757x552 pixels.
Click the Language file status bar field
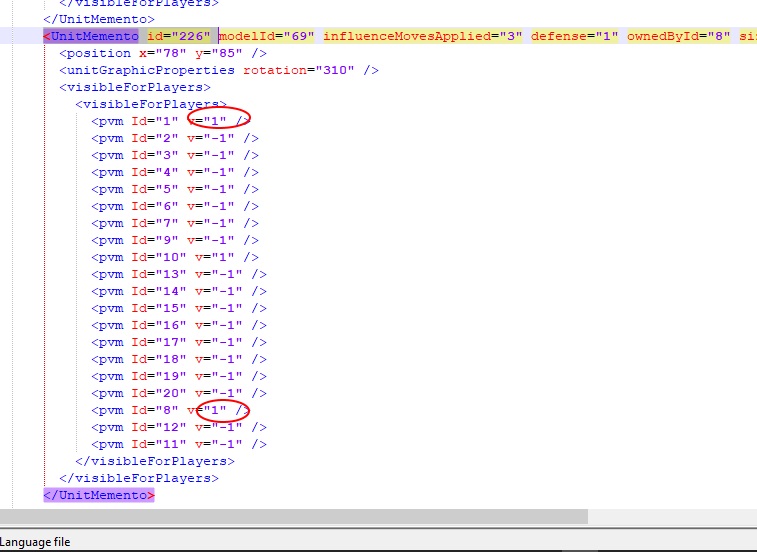coord(36,542)
